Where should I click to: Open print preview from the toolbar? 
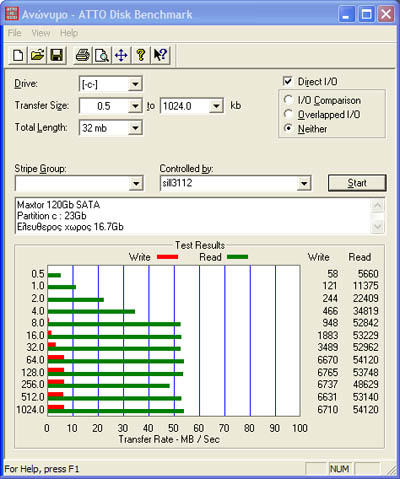coord(102,55)
